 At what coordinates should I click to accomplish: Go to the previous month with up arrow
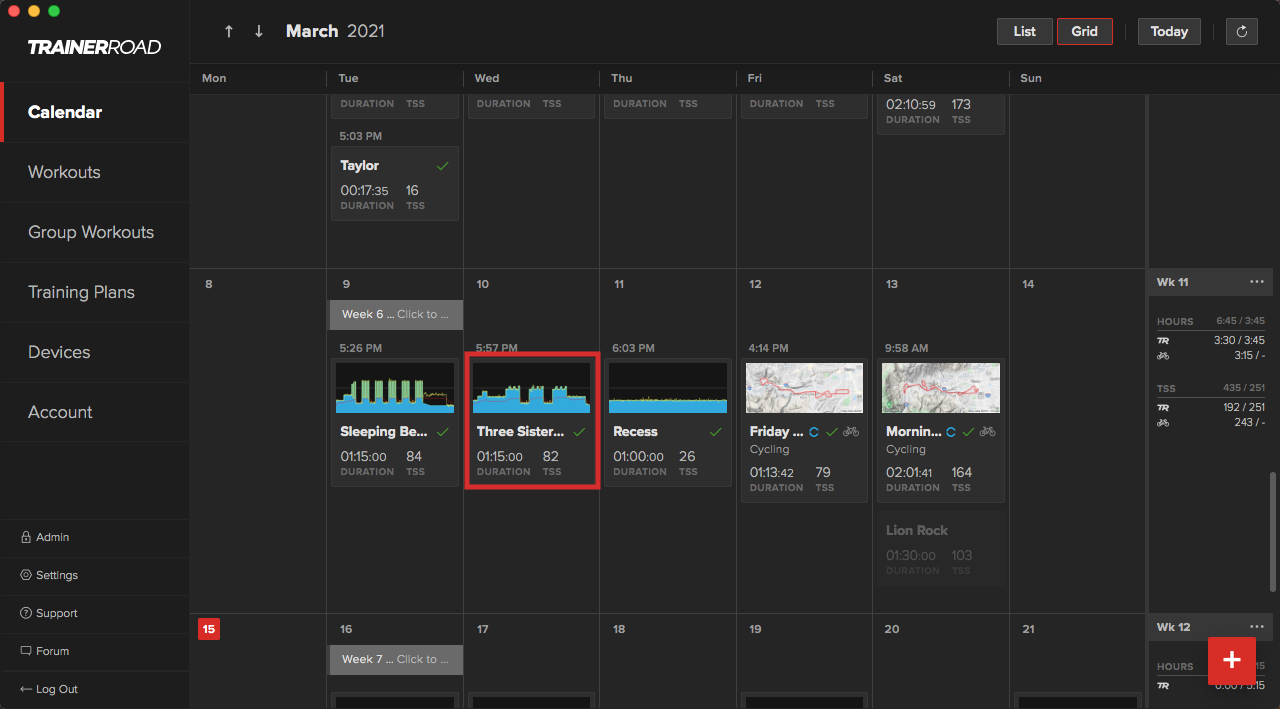click(229, 32)
